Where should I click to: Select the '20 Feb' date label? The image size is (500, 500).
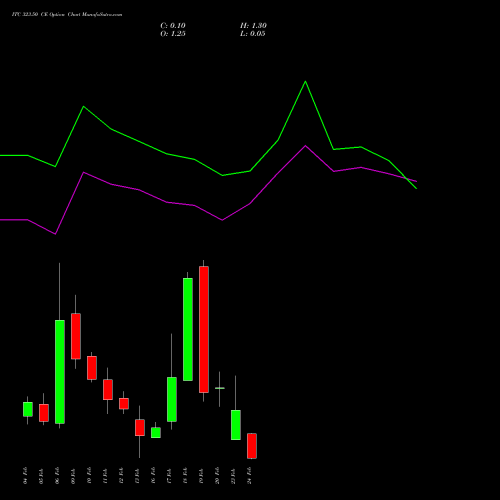(x=218, y=475)
